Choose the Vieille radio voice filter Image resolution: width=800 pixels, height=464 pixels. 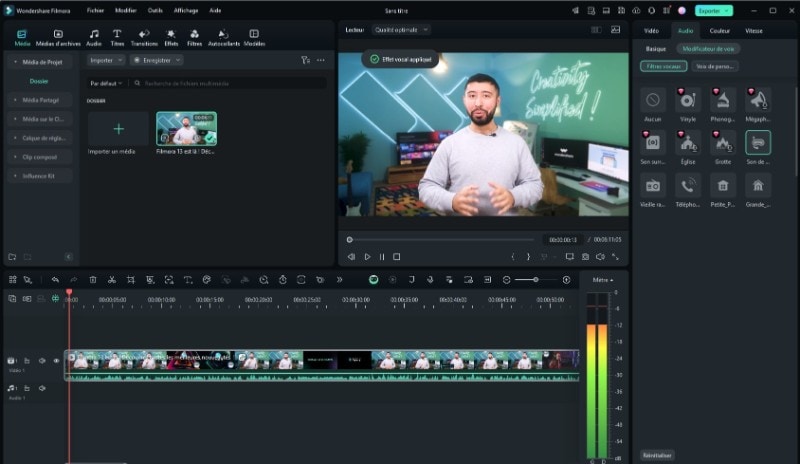point(653,186)
